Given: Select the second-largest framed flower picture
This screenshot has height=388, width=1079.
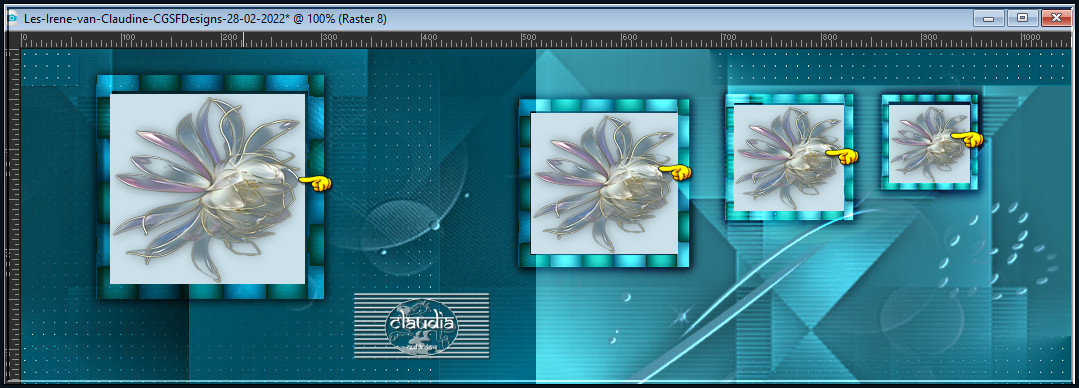Looking at the screenshot, I should pos(604,183).
